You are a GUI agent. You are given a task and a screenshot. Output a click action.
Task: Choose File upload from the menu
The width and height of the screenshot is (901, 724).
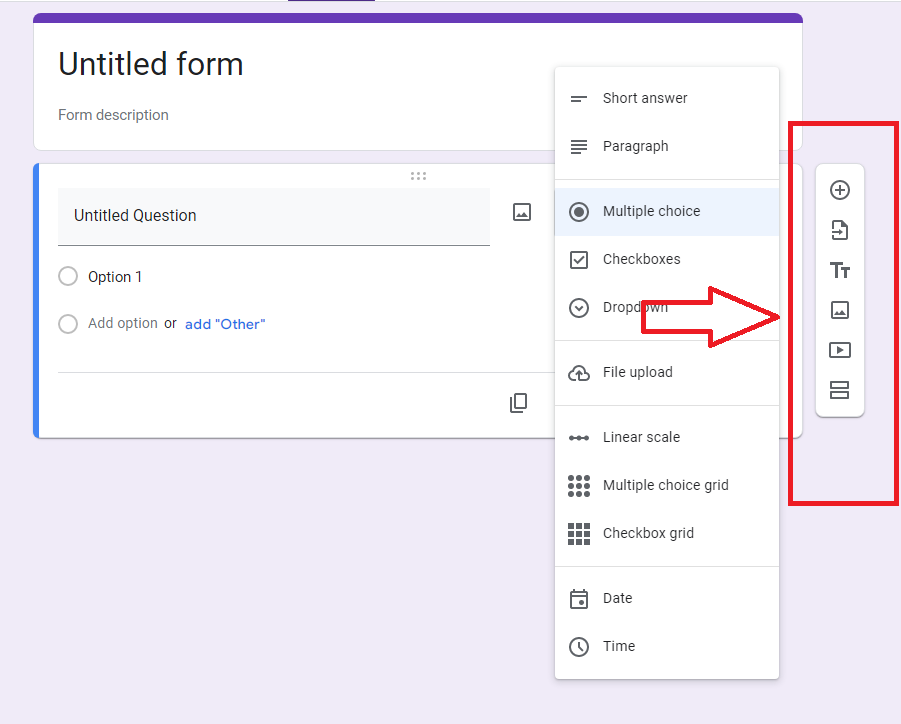click(x=667, y=372)
